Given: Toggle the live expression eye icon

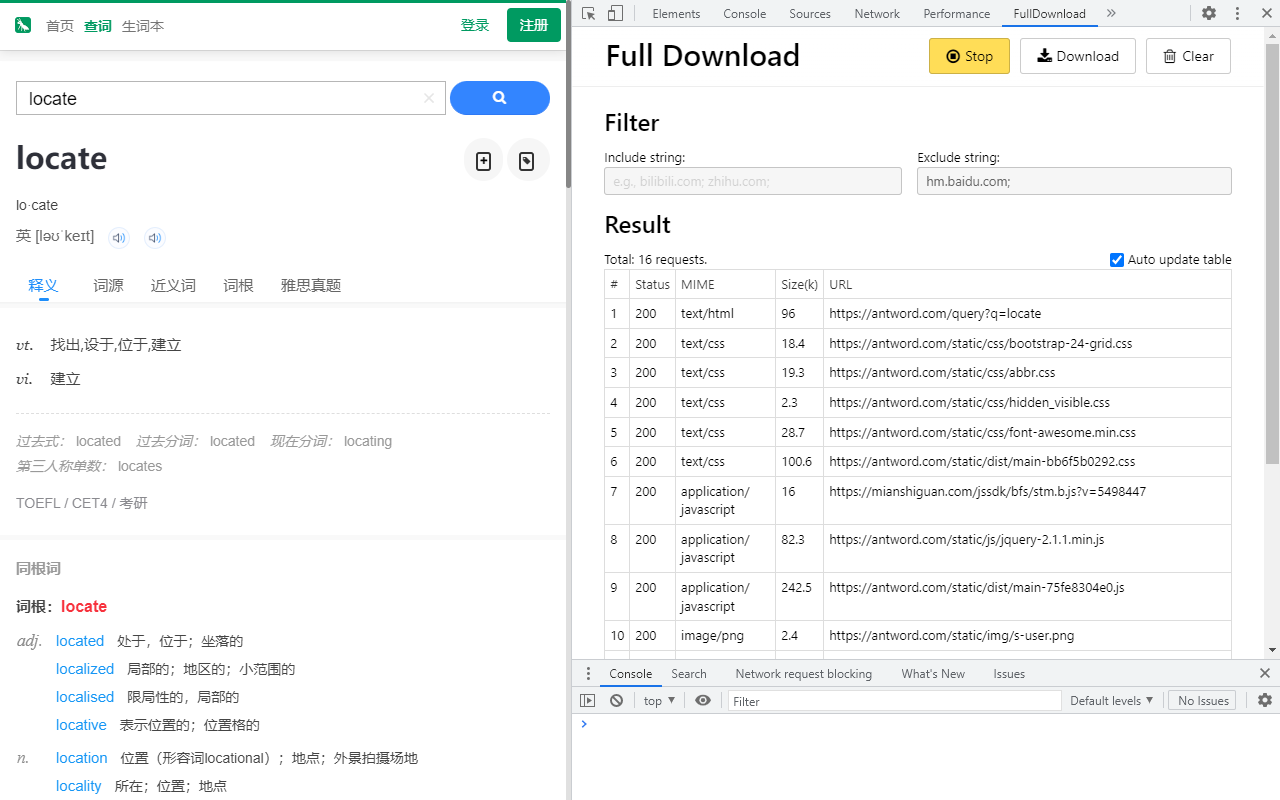Looking at the screenshot, I should (x=703, y=700).
